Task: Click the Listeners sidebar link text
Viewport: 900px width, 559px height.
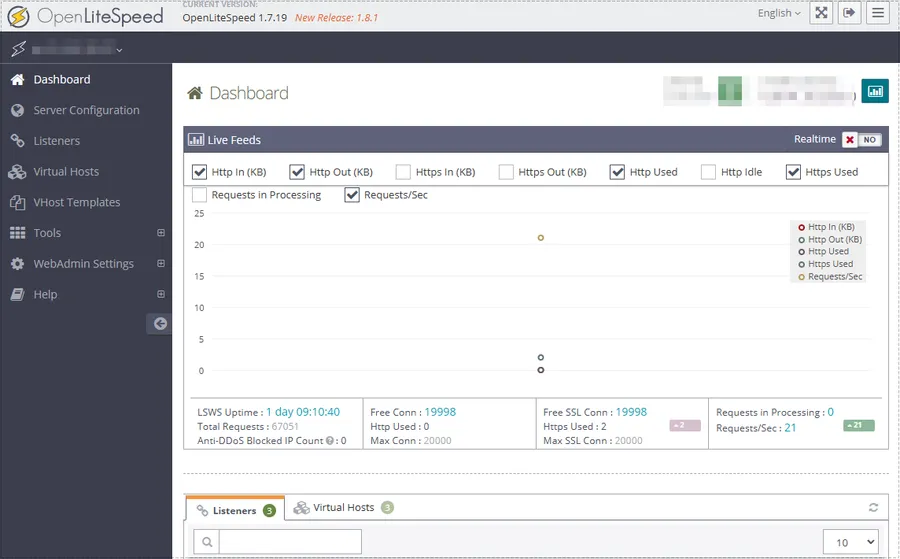Action: pos(57,141)
